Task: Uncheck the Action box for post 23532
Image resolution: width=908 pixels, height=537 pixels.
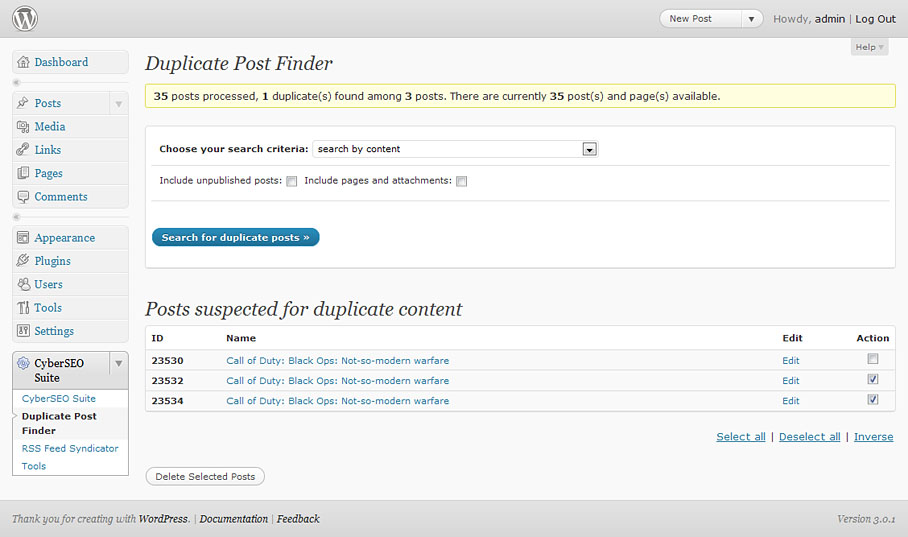Action: (873, 379)
